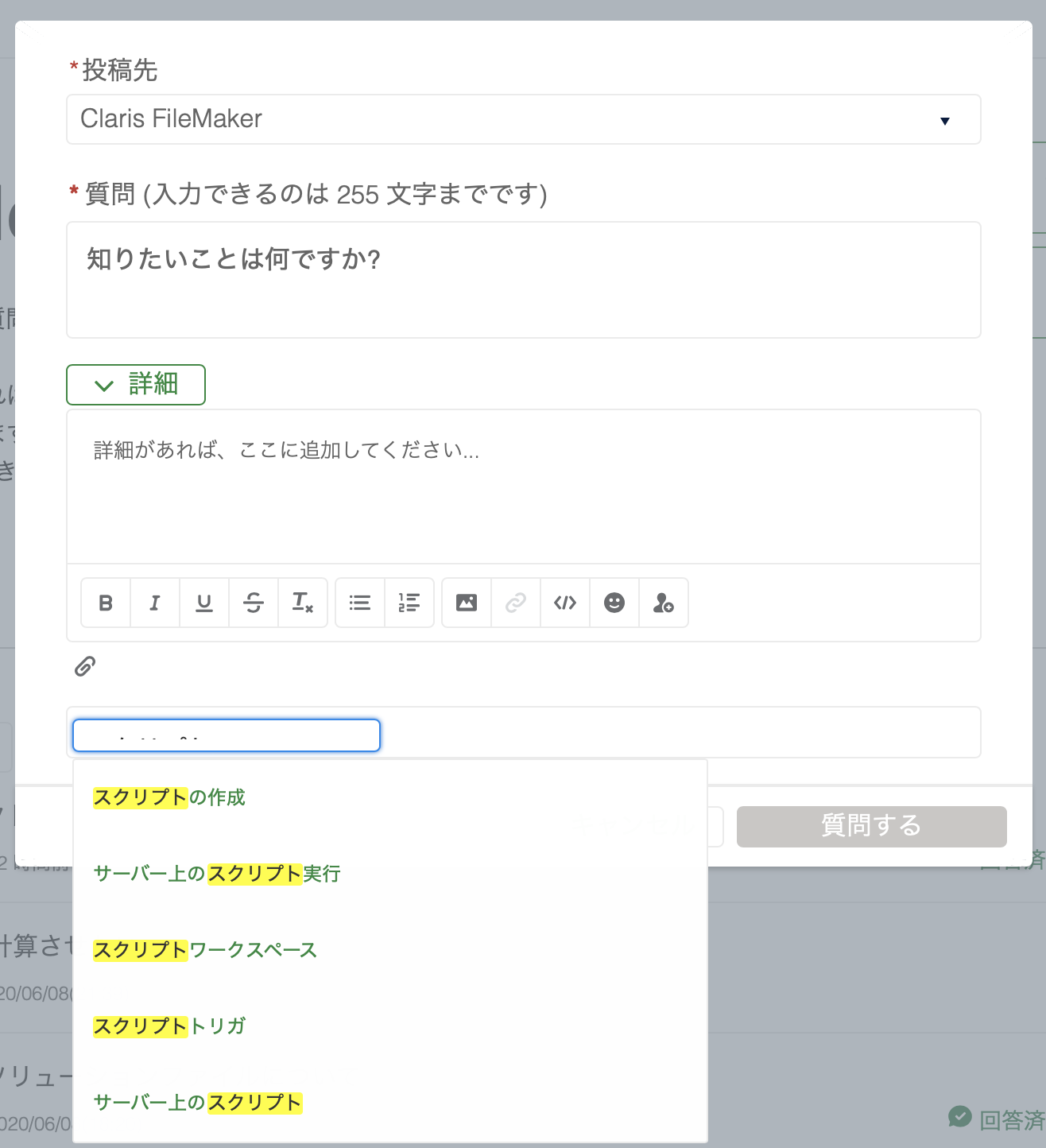Insert a numbered list
This screenshot has height=1148, width=1046.
pyautogui.click(x=409, y=603)
